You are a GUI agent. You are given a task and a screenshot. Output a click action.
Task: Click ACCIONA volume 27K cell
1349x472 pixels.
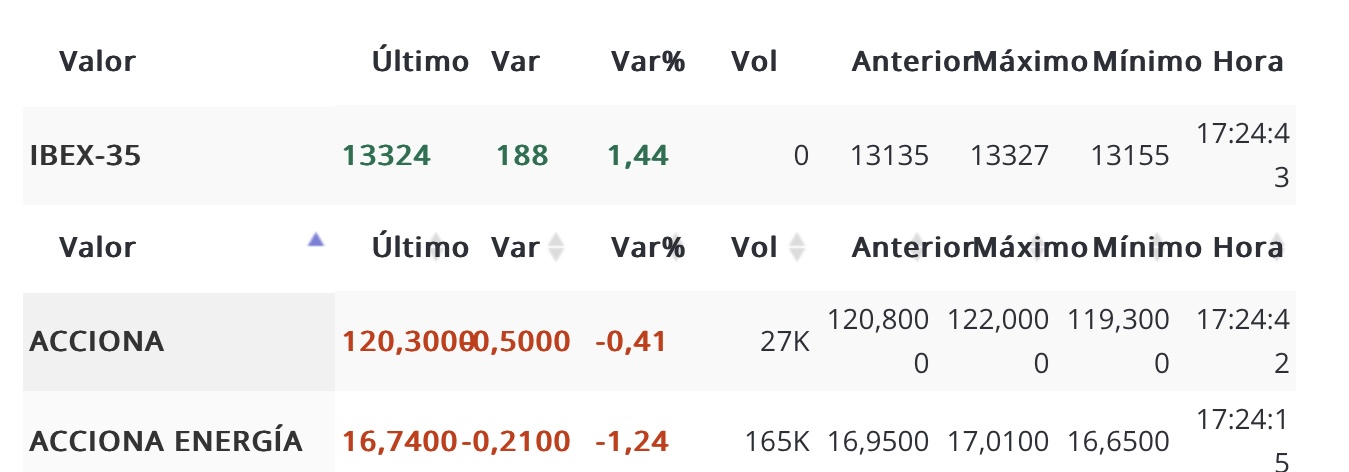coord(785,342)
